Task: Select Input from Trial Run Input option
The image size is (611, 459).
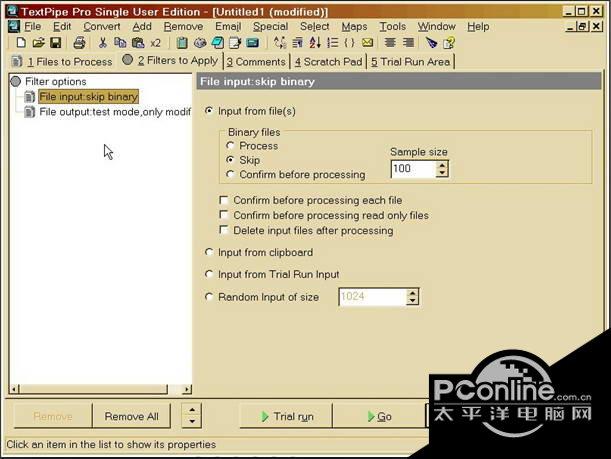Action: tap(209, 274)
